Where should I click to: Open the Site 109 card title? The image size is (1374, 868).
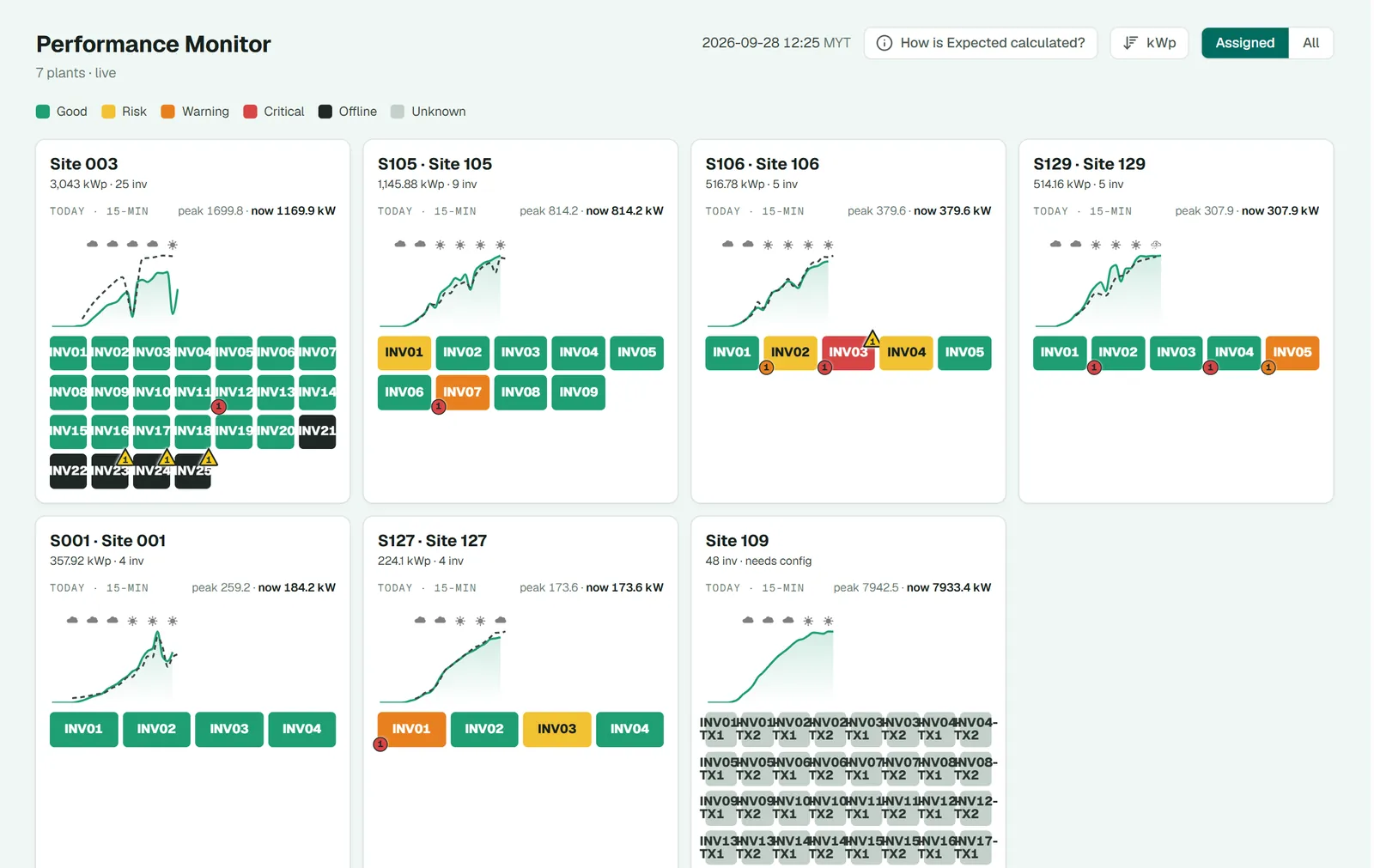point(737,541)
